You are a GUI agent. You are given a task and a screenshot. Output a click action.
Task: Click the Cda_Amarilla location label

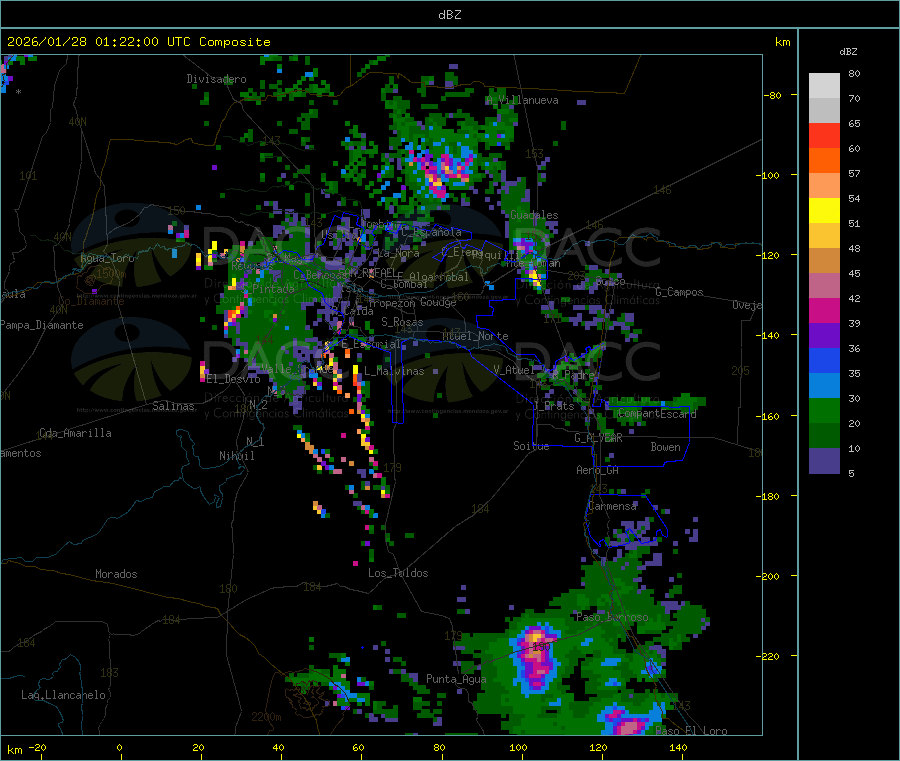tap(75, 433)
